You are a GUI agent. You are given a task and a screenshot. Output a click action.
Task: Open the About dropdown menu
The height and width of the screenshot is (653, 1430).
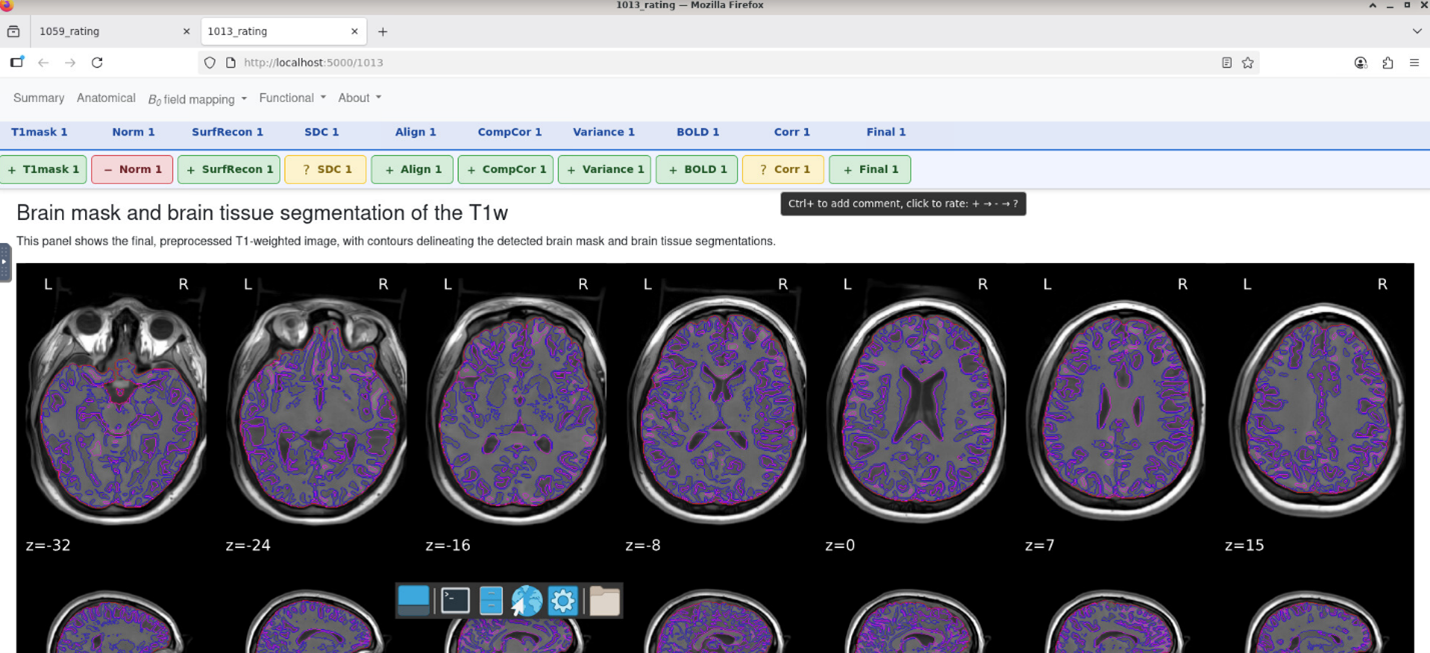coord(359,98)
